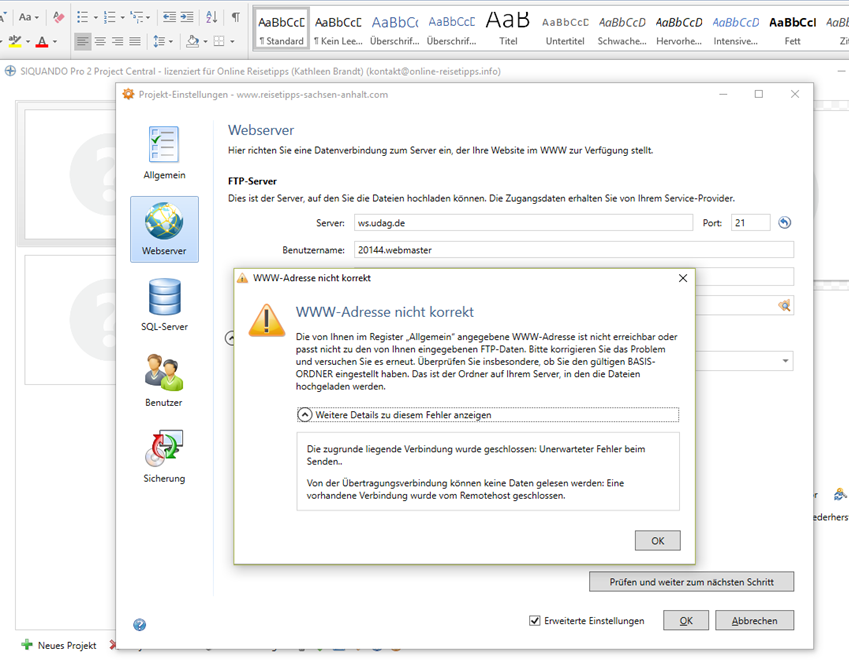Open the Sicherung backup section
The width and height of the screenshot is (849, 669).
164,457
